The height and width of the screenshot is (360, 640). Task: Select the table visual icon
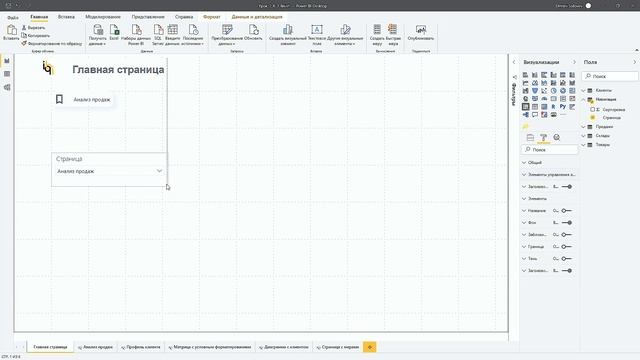pyautogui.click(x=535, y=107)
